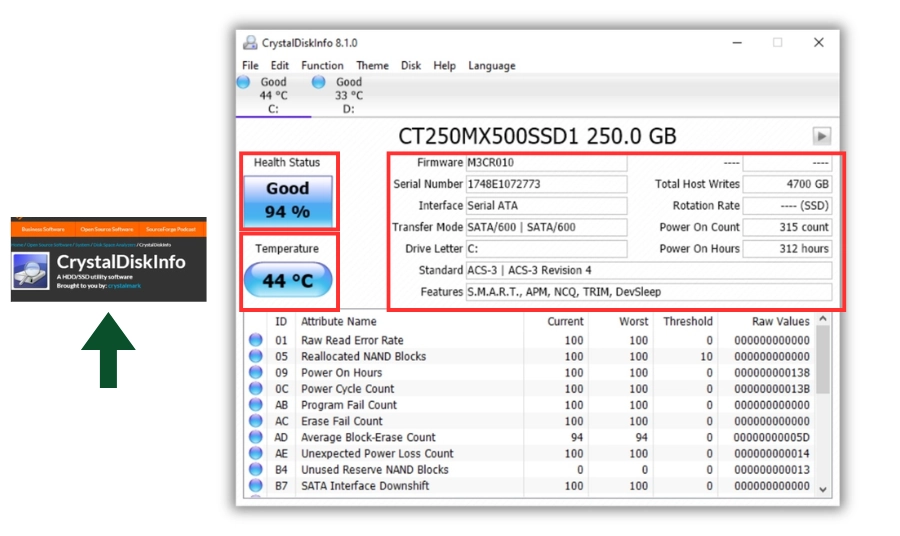Select the Erase Fail Count row

coord(529,421)
